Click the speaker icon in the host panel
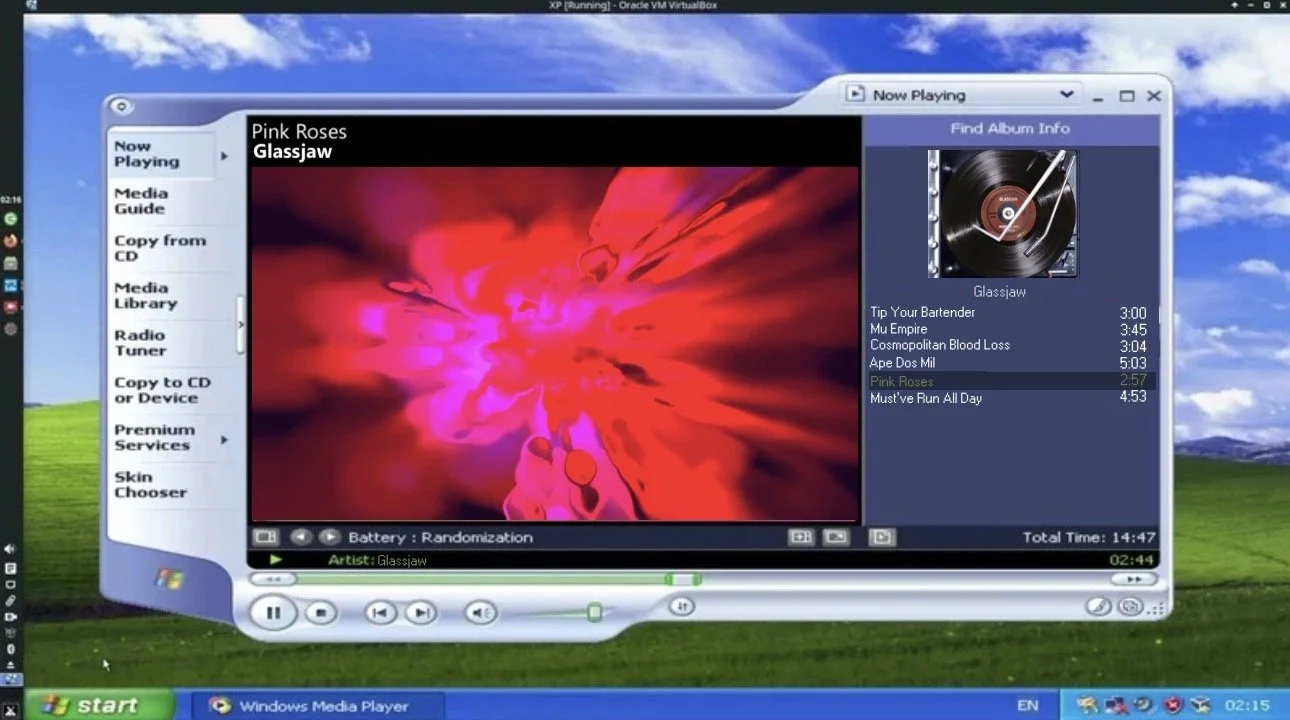The width and height of the screenshot is (1290, 720). point(10,549)
